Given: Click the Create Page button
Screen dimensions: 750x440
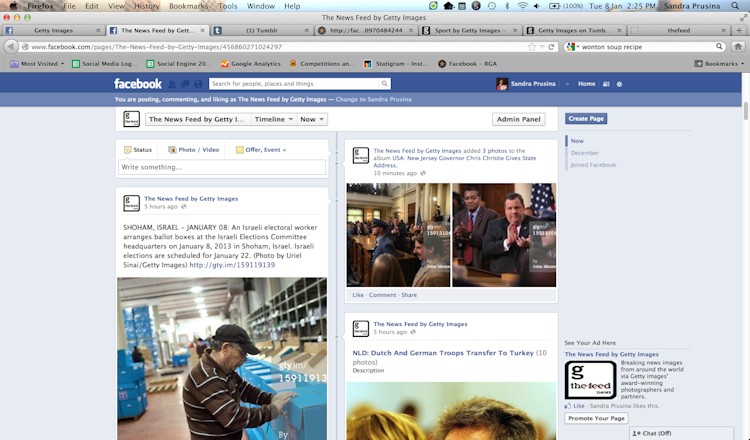Looking at the screenshot, I should [x=586, y=119].
